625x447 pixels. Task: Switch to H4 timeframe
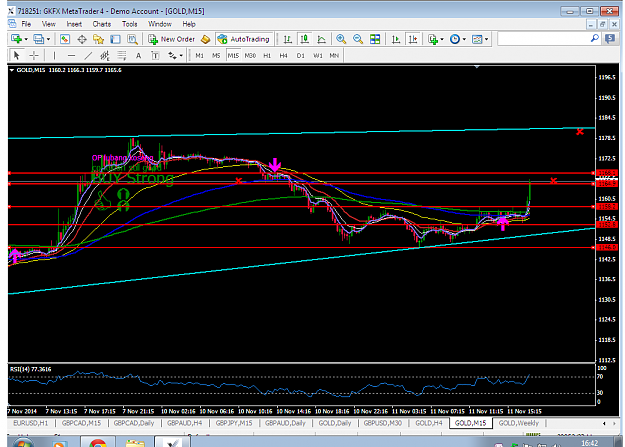[x=283, y=55]
